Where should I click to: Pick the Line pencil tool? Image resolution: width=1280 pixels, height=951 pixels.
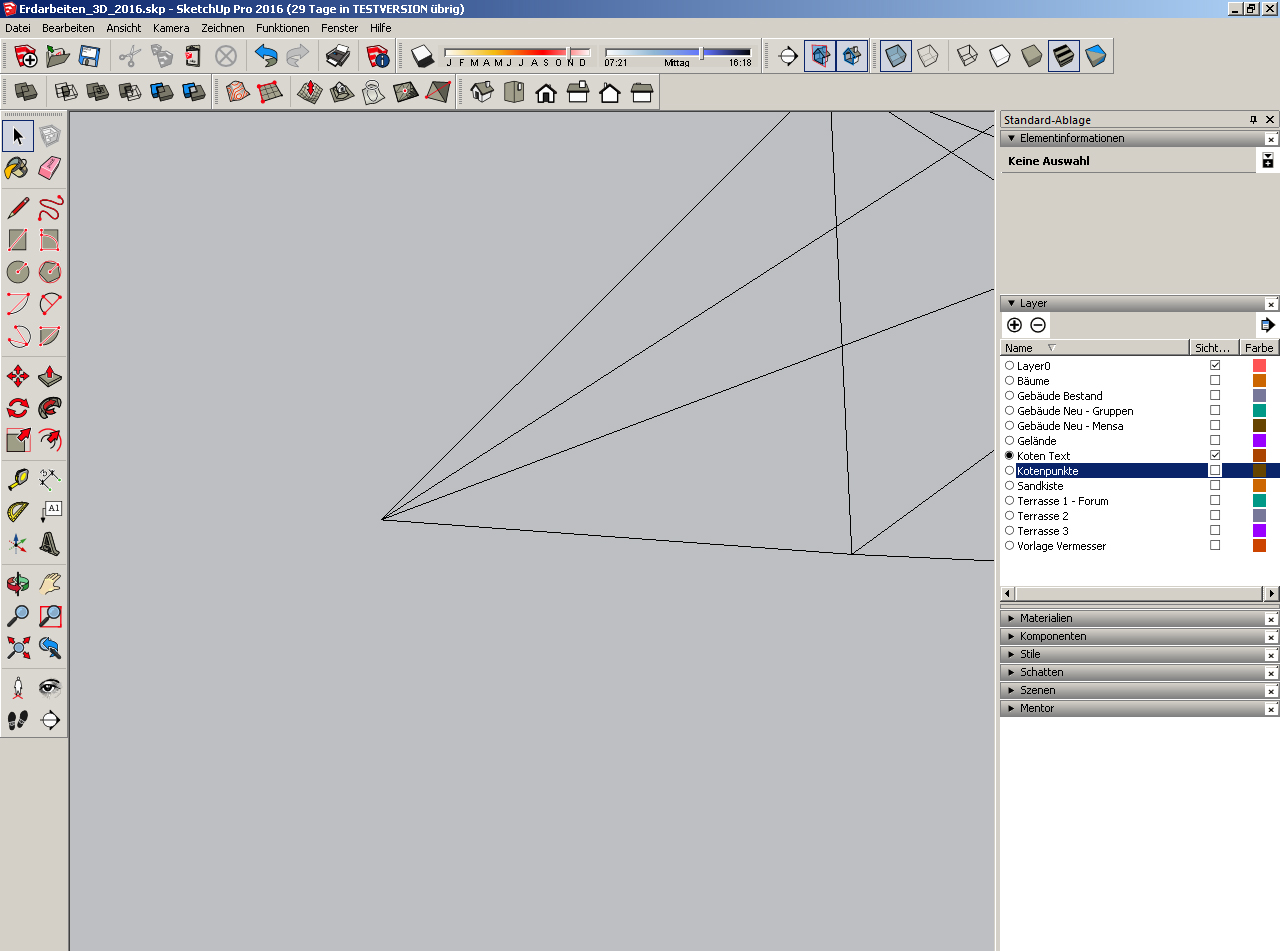(18, 208)
